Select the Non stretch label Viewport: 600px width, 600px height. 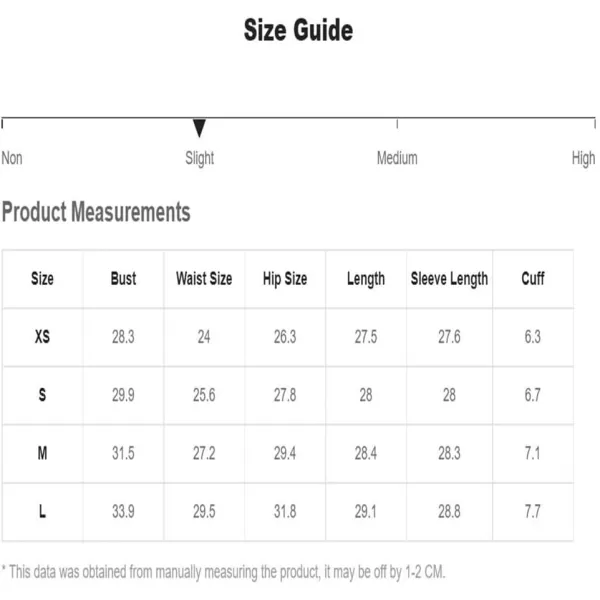pyautogui.click(x=12, y=158)
